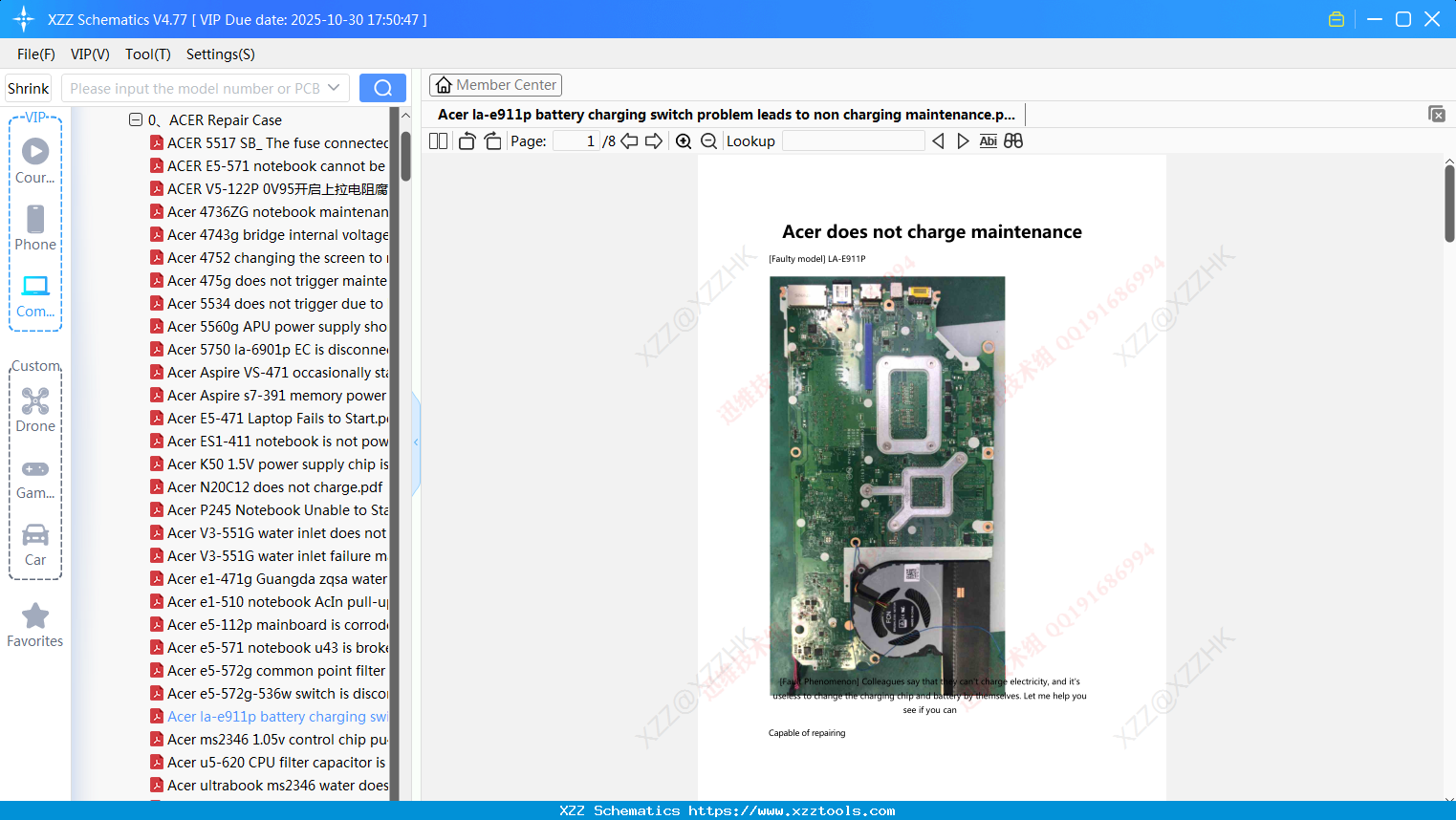Open Acer e5-112p mainboard is corroded PDF
The image size is (1456, 820).
coord(269,625)
